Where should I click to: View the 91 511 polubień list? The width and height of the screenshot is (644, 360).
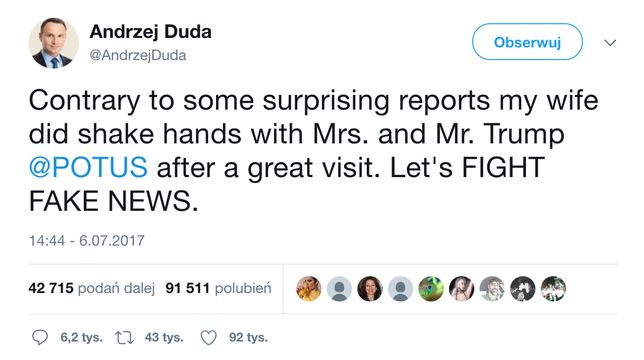(x=218, y=288)
